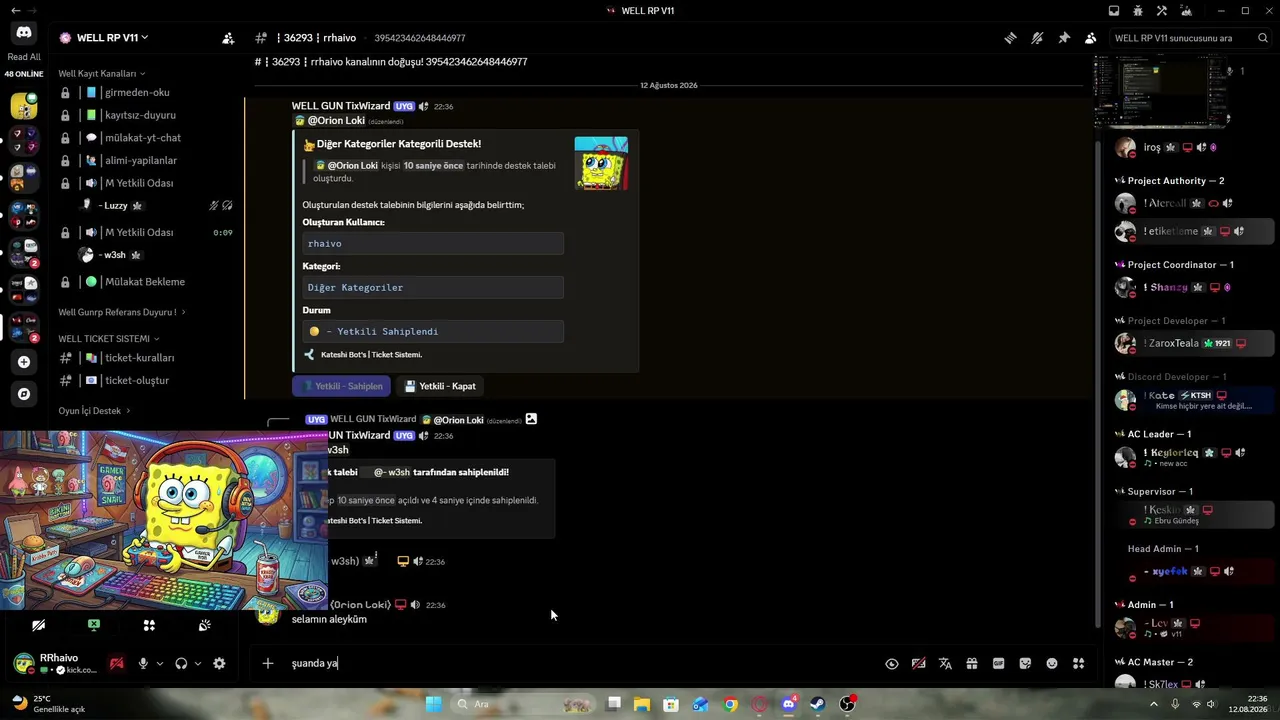Expand the Well Gunrp Referans Duyuru category

[x=122, y=312]
